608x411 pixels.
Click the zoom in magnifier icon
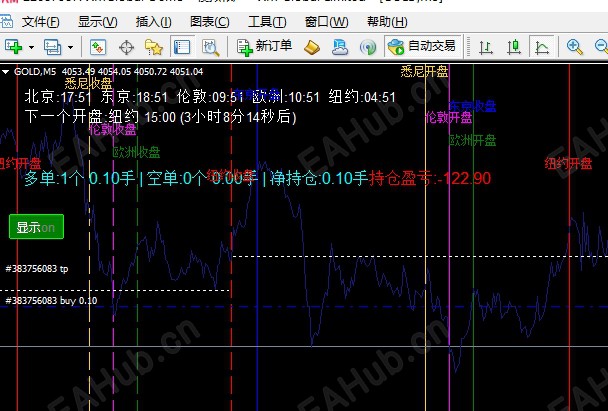574,47
